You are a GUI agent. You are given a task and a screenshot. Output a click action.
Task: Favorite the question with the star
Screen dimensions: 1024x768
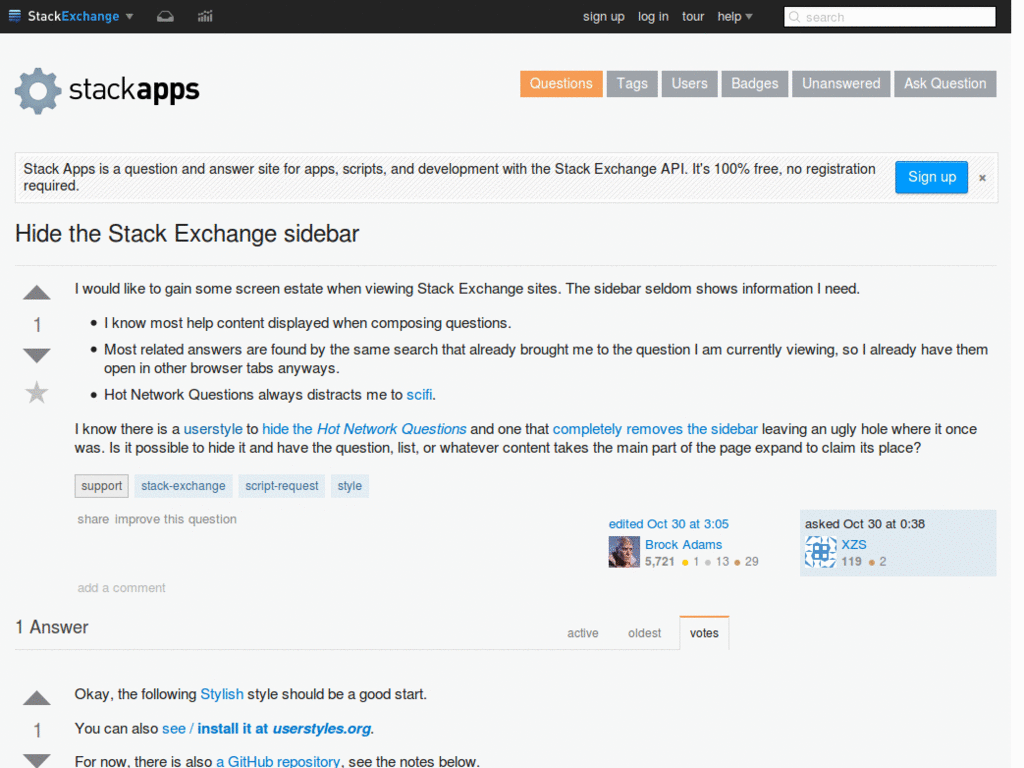(37, 392)
